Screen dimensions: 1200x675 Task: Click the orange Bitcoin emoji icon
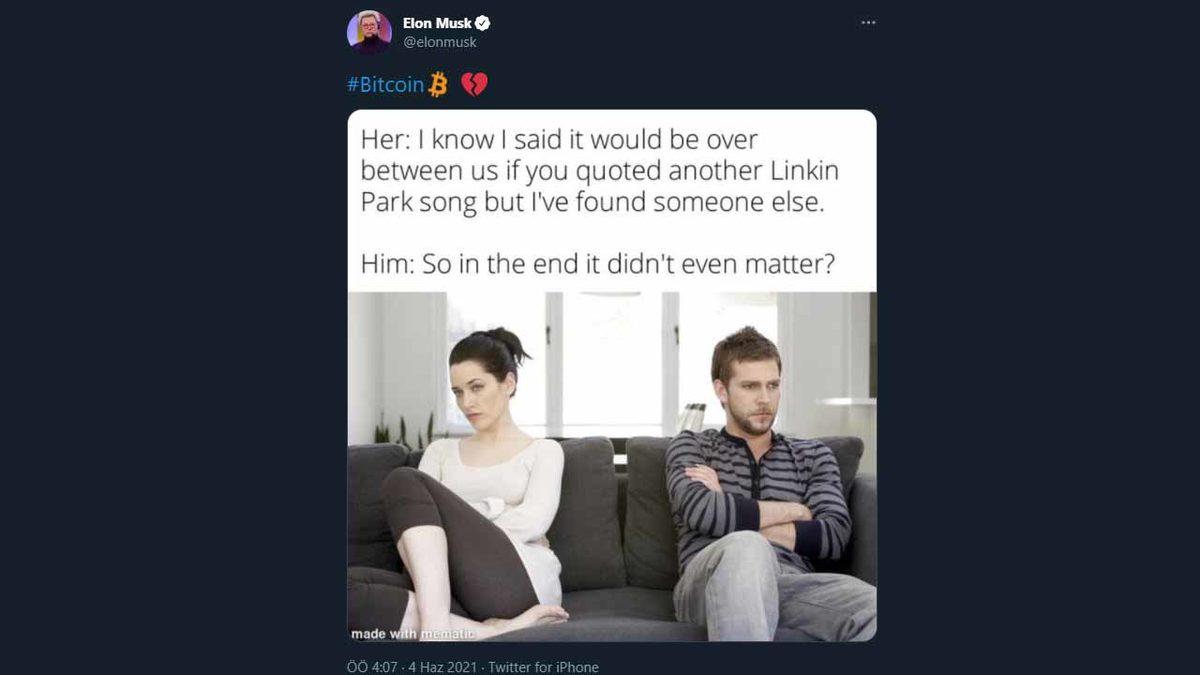438,85
